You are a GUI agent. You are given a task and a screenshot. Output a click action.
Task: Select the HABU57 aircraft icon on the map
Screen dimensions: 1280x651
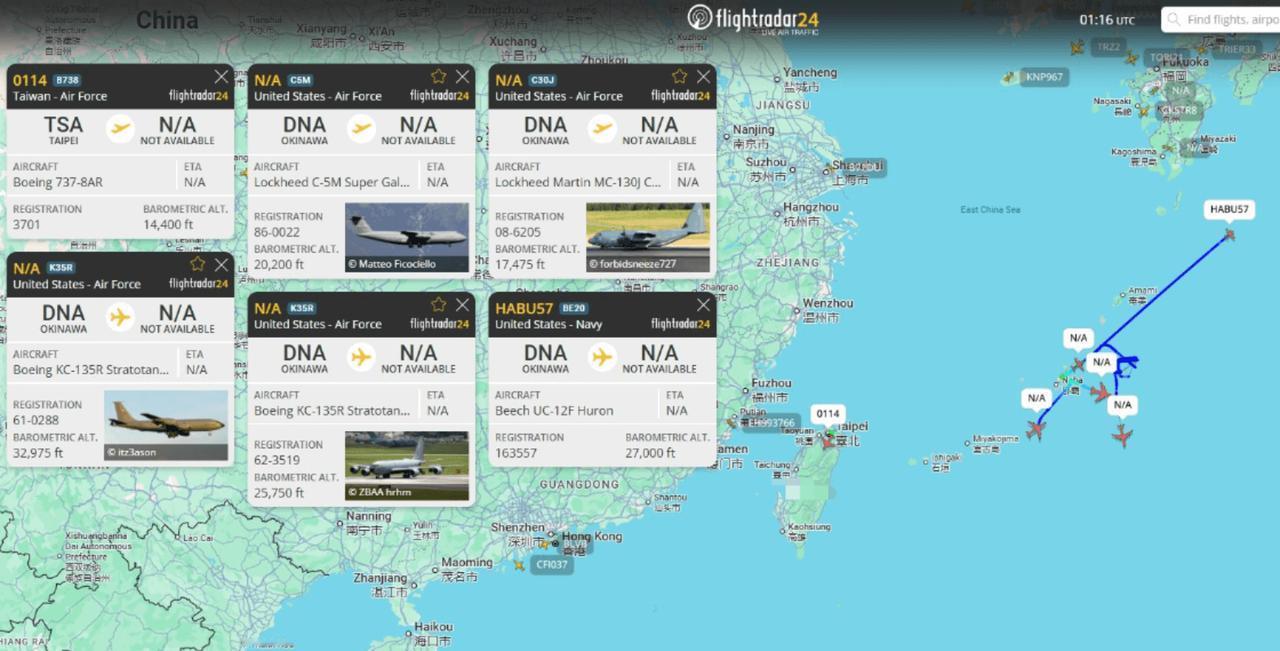click(x=1229, y=235)
